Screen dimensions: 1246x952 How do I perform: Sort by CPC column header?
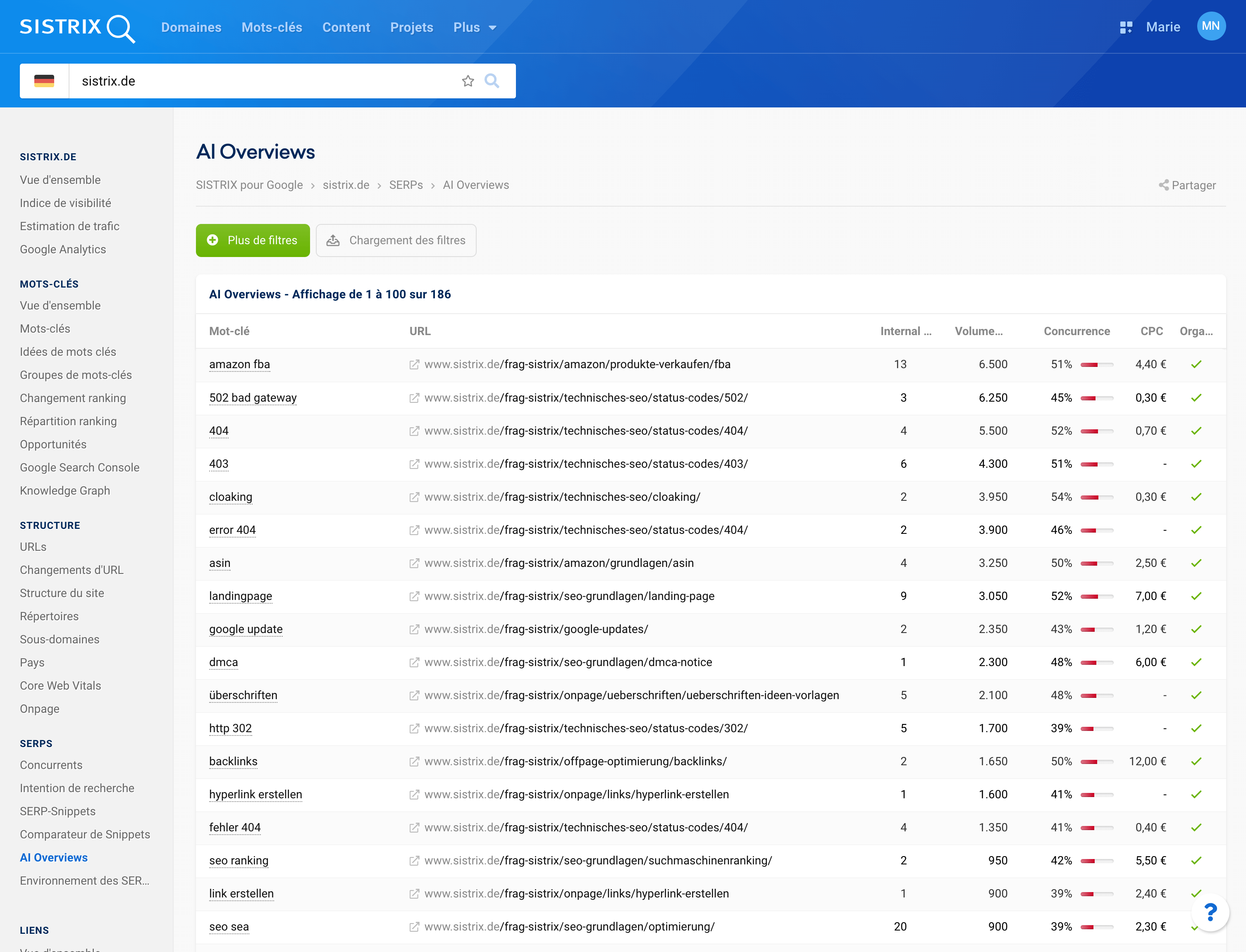[x=1151, y=331]
